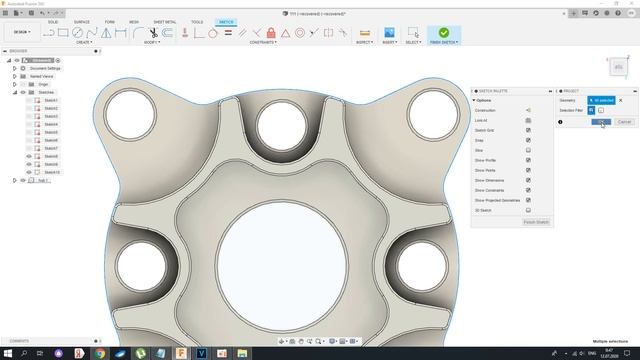Image resolution: width=640 pixels, height=360 pixels.
Task: Switch to the Tools tab
Action: [x=197, y=22]
